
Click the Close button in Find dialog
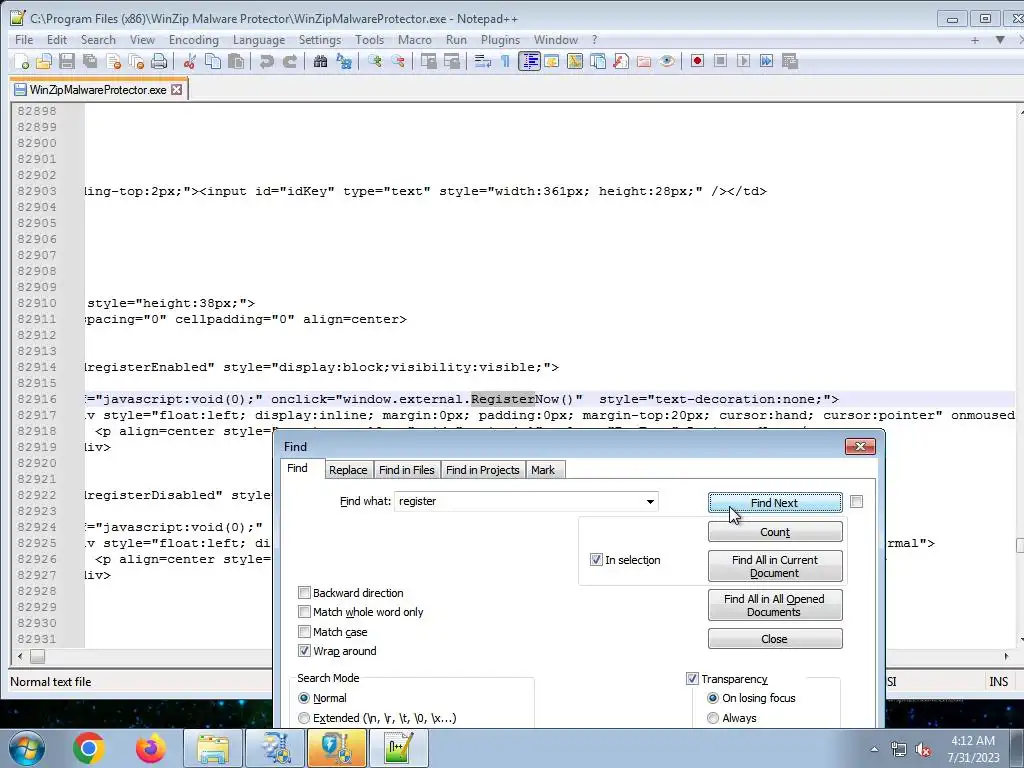click(x=775, y=639)
